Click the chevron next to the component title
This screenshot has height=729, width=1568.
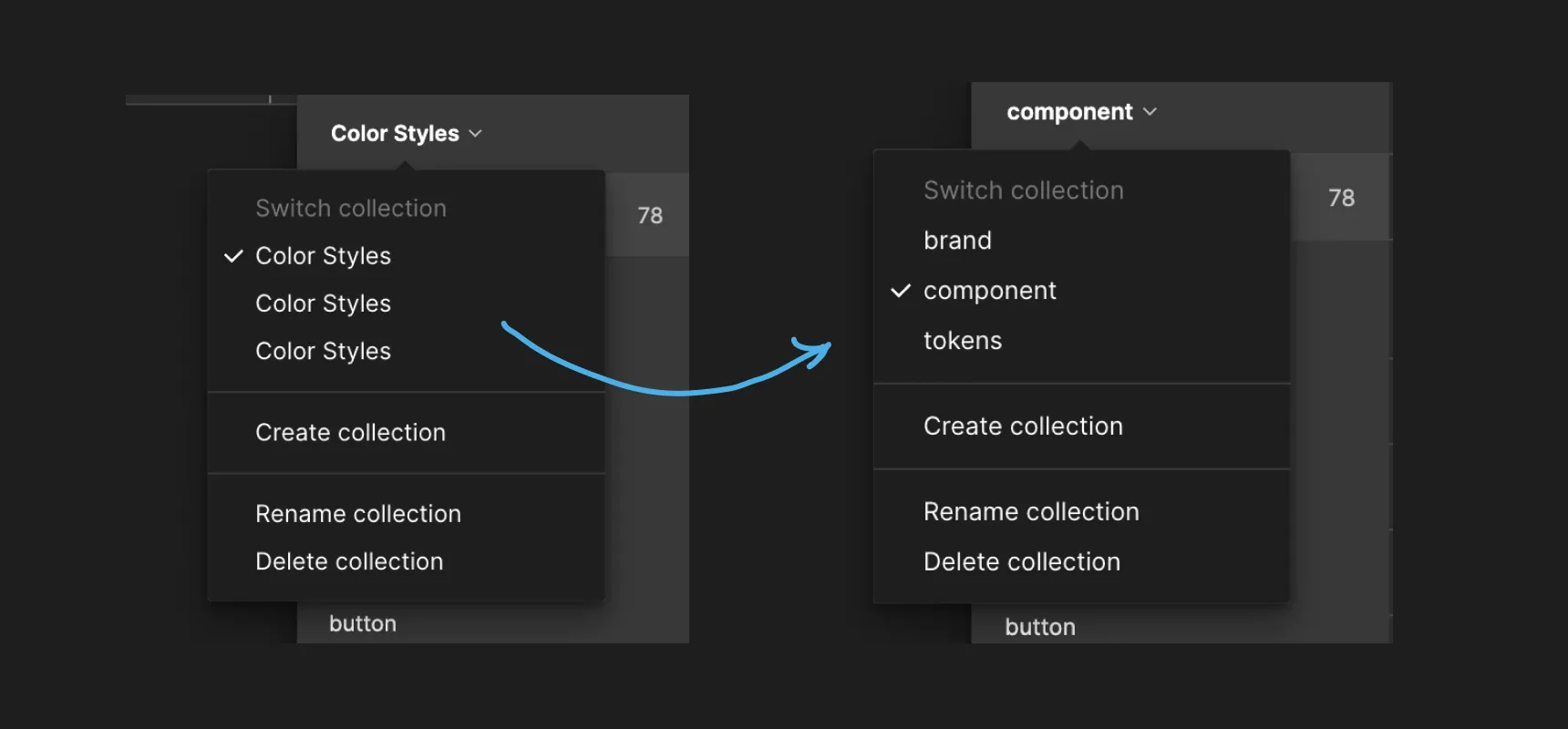(x=1150, y=112)
